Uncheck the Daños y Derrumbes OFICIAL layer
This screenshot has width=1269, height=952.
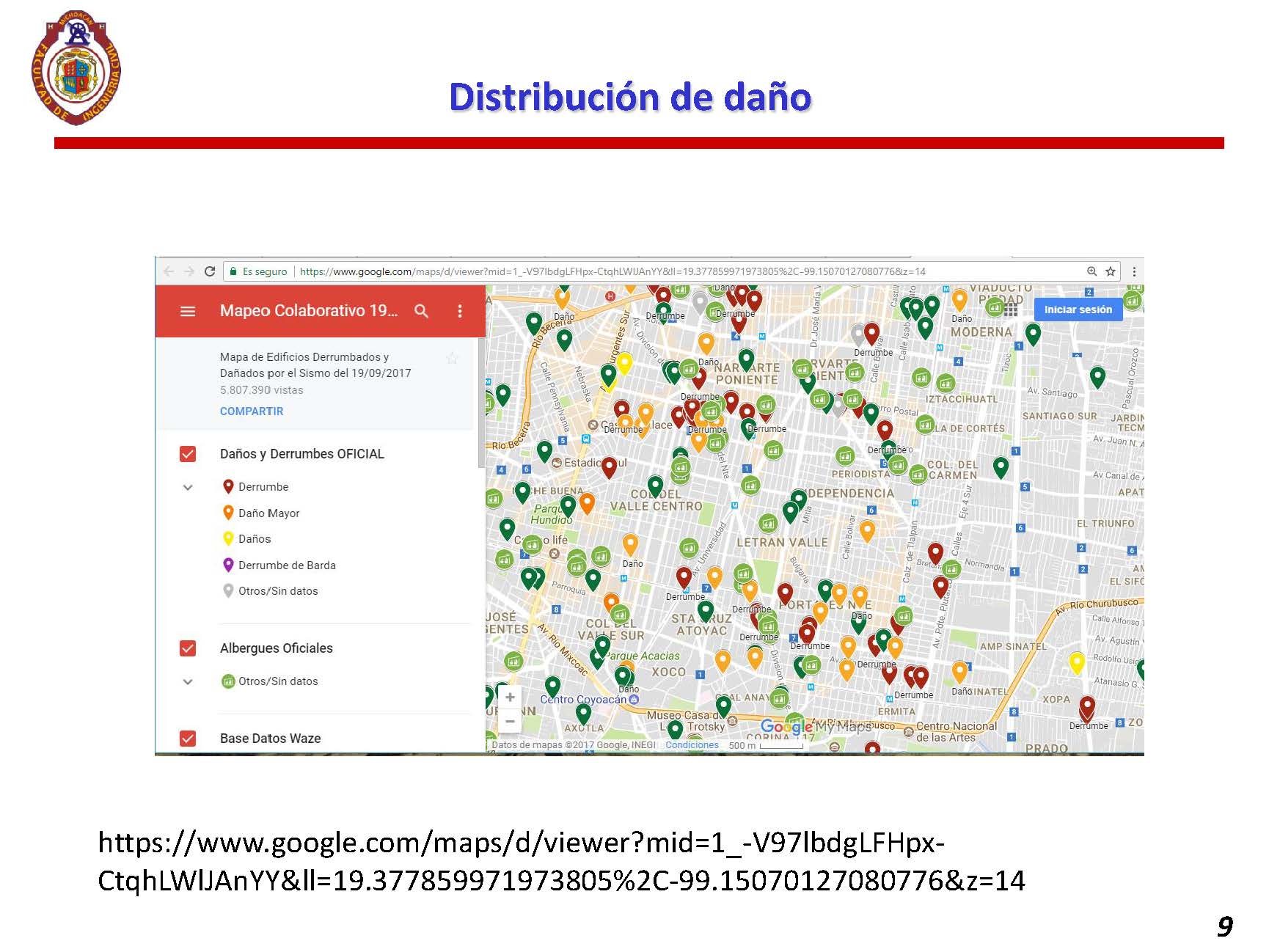point(188,454)
